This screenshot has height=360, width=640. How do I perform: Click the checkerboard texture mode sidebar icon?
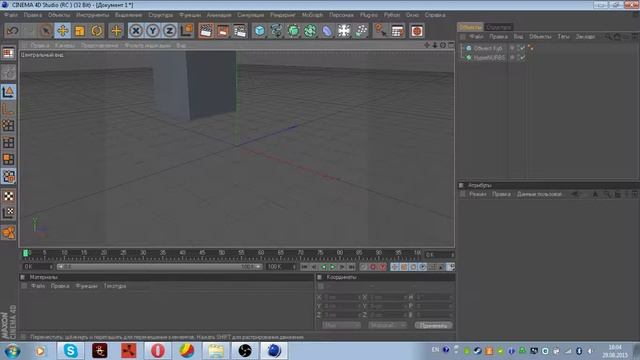click(8, 196)
